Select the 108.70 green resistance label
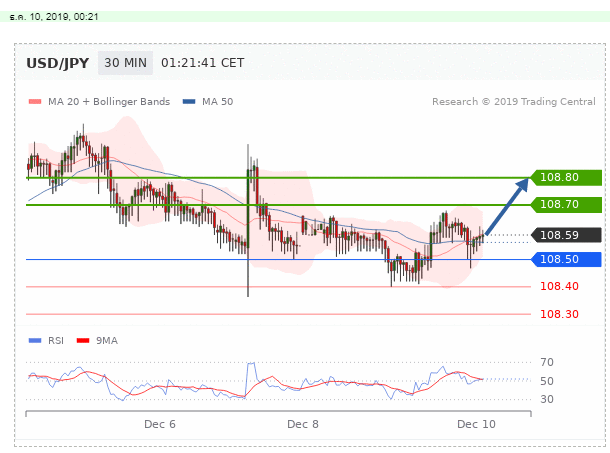This screenshot has width=610, height=453. tap(567, 205)
